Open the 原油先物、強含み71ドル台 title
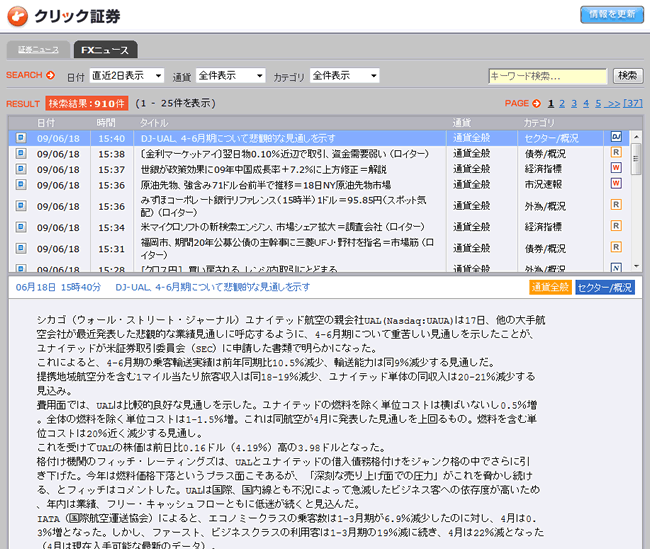 pos(265,185)
